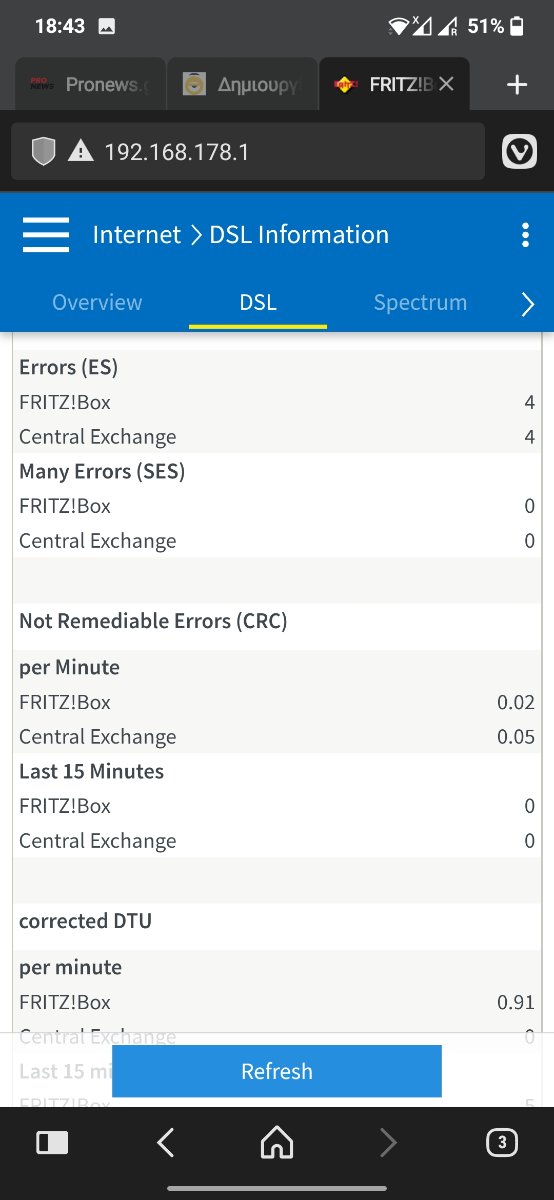
Task: Switch to the Pronews browser tab
Action: 88,85
